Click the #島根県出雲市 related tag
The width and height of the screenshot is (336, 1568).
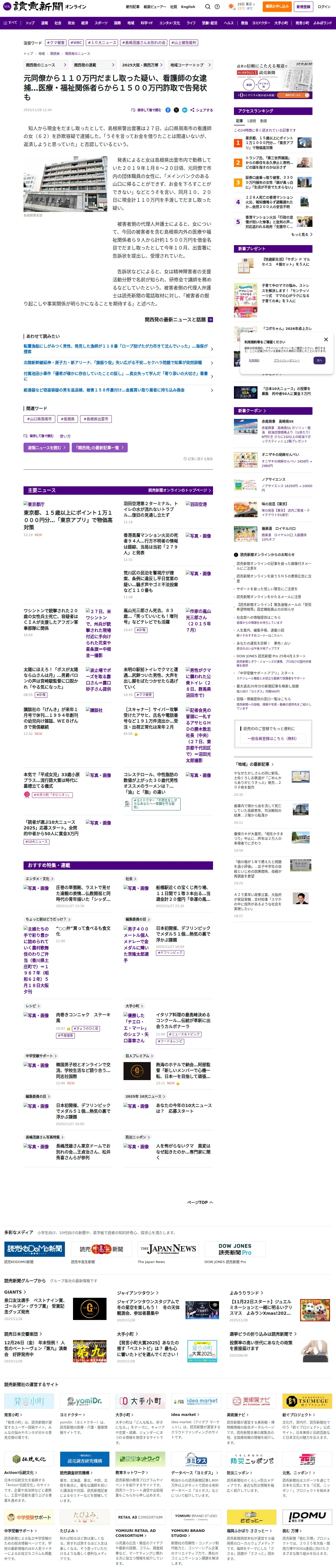(96, 419)
